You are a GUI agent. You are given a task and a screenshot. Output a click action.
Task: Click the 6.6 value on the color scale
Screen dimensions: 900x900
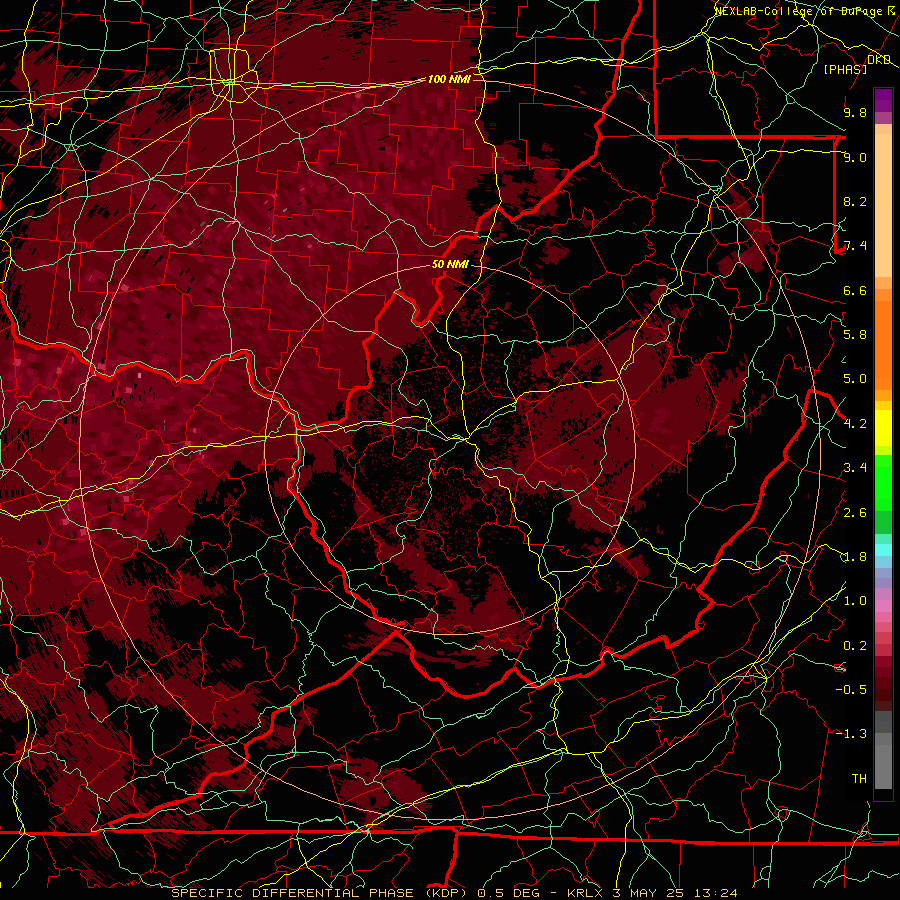855,290
